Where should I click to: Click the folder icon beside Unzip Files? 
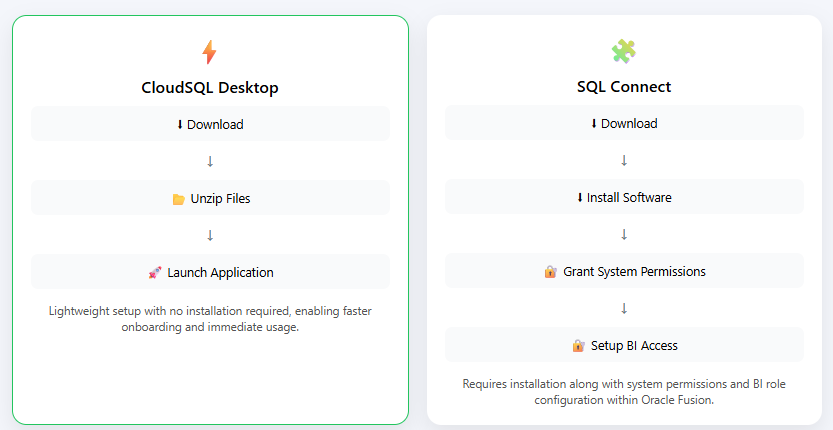(x=178, y=199)
